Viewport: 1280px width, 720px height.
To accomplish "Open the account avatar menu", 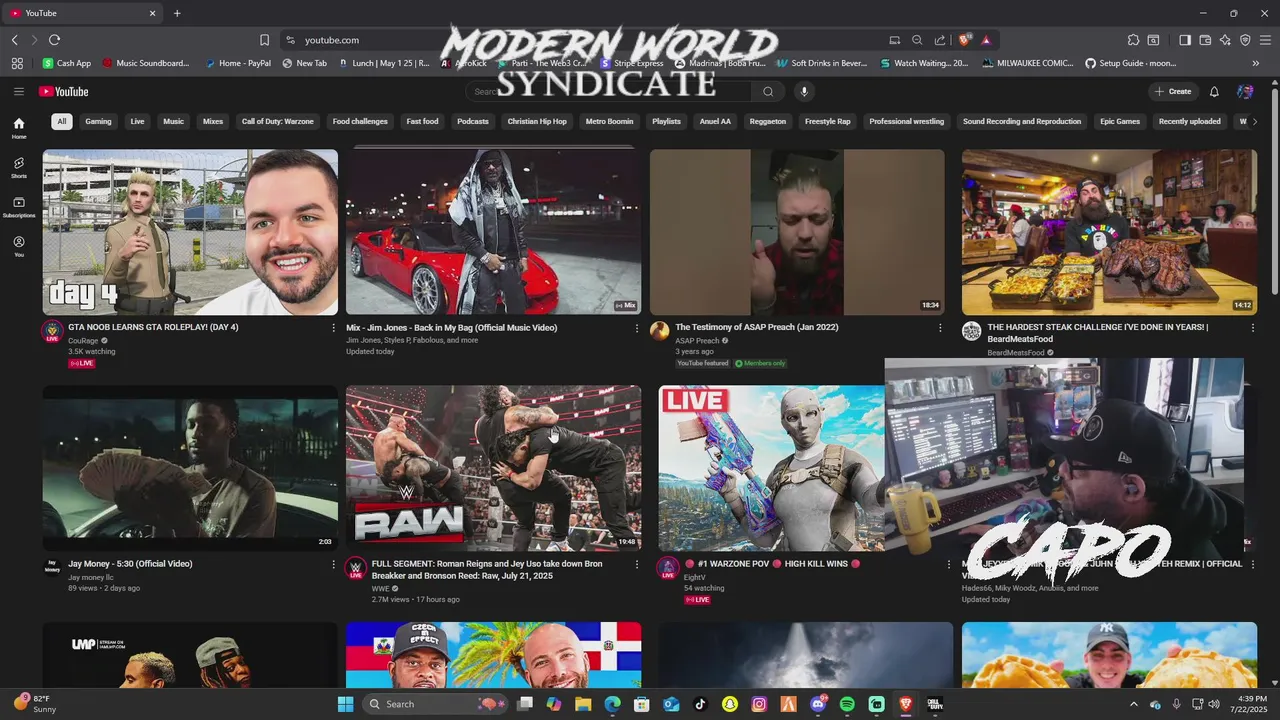I will pos(1245,91).
